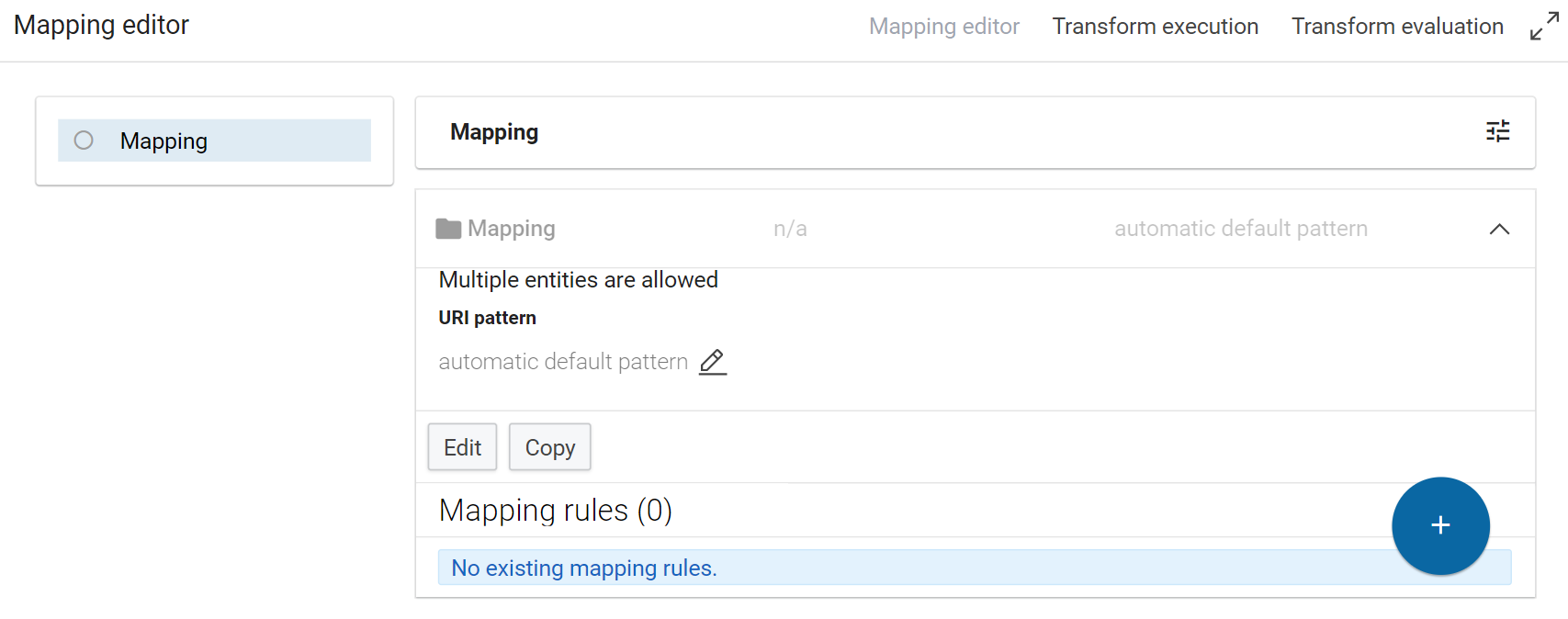Image resolution: width=1568 pixels, height=619 pixels.
Task: Toggle fullscreen with the expand arrows icon
Action: coord(1544,27)
